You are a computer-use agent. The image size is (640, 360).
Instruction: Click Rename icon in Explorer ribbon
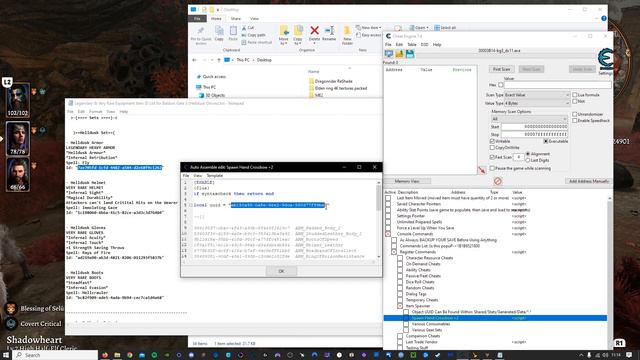[329, 33]
